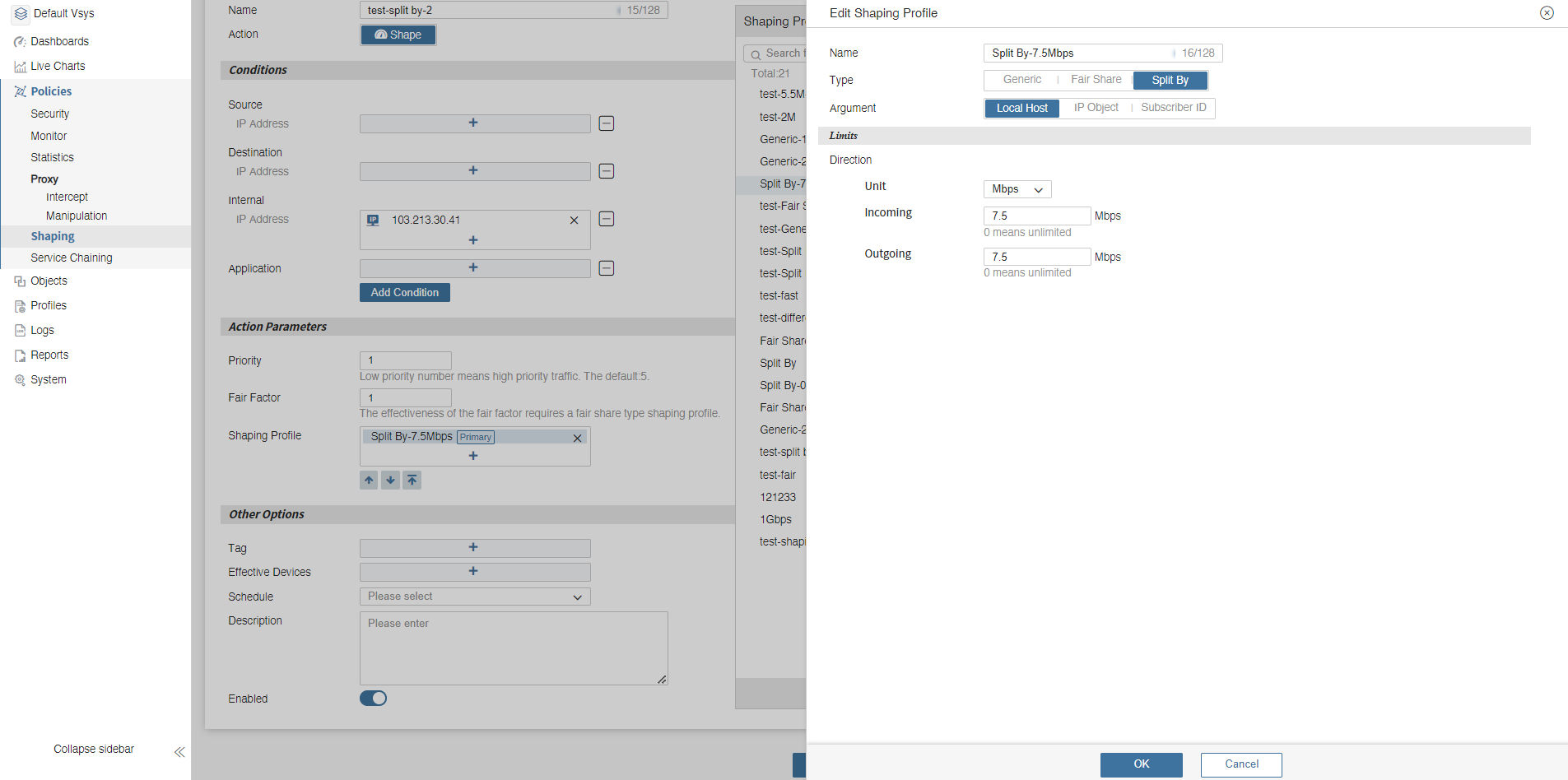The height and width of the screenshot is (780, 1568).
Task: Toggle the Enabled switch off
Action: pyautogui.click(x=373, y=699)
